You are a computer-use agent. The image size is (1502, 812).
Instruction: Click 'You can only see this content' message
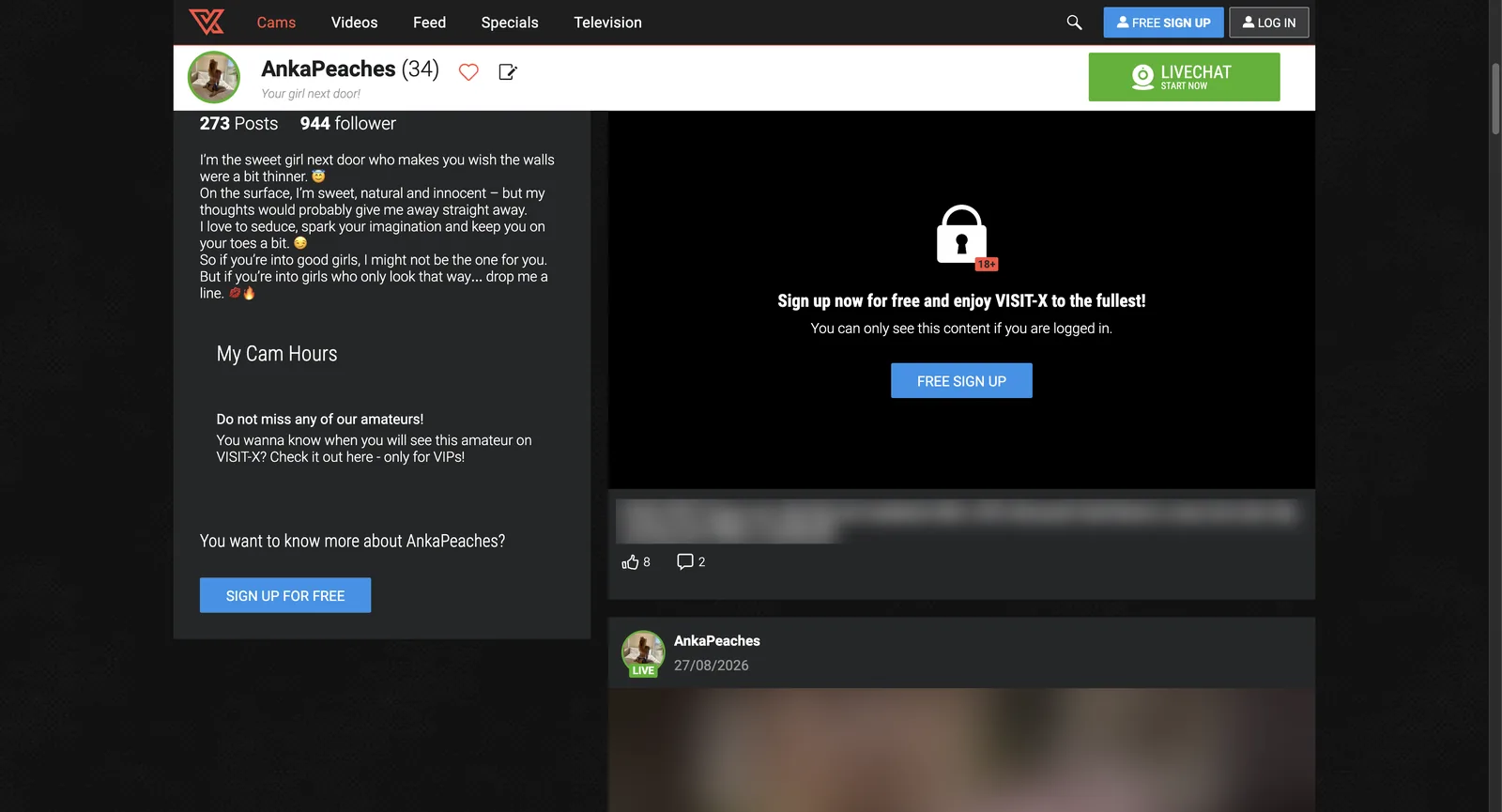961,329
